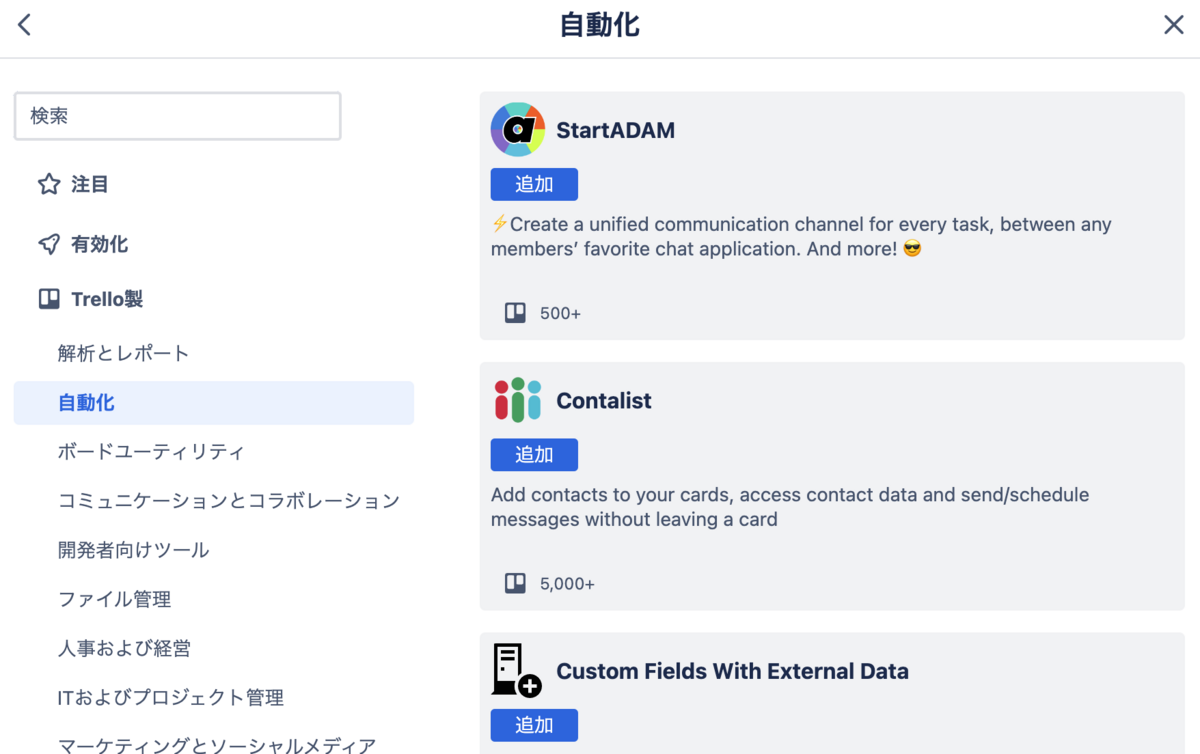Select the 自動化 category in sidebar

(x=214, y=403)
